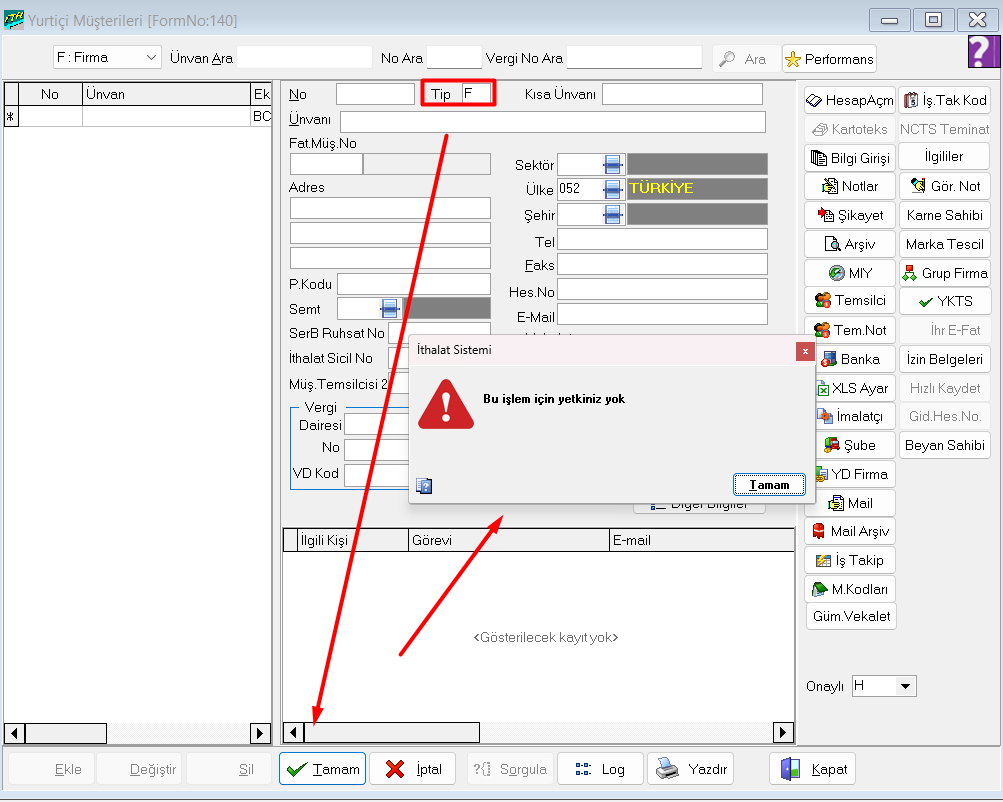Open the Şikayet complaints section

(849, 215)
